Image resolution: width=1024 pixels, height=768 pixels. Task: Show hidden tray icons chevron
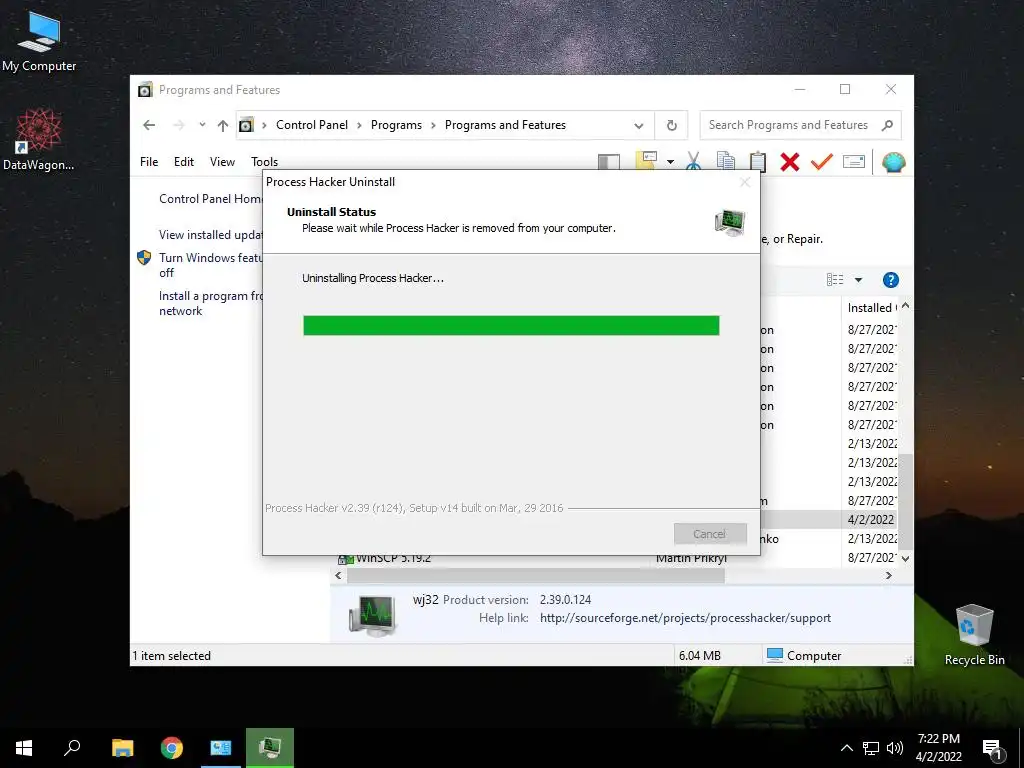(x=846, y=748)
